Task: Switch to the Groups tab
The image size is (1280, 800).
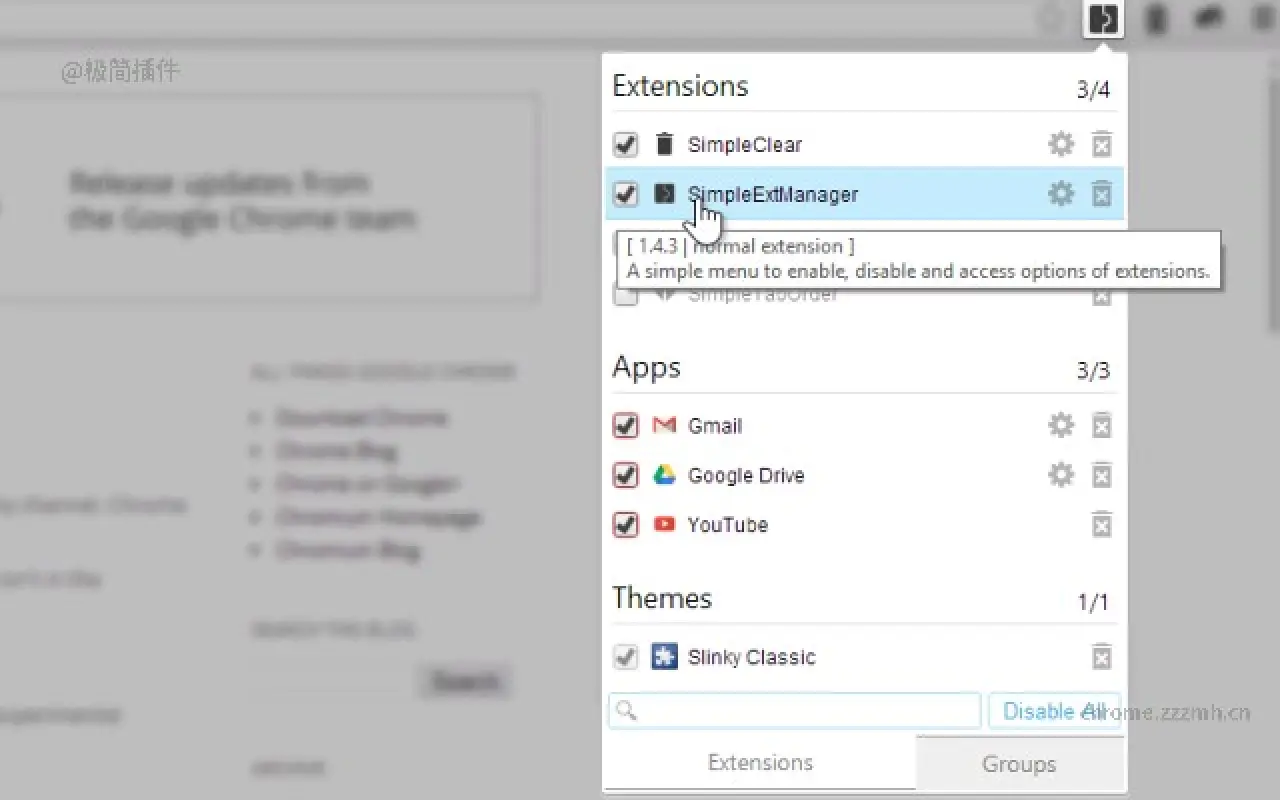Action: click(x=1019, y=763)
